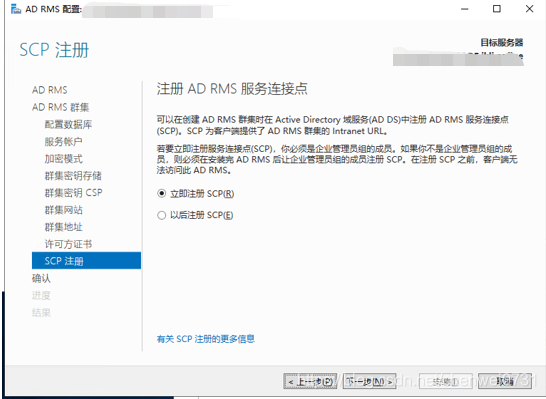Go to the 加密模式 step
Screen dimensions: 546x399
pos(63,158)
